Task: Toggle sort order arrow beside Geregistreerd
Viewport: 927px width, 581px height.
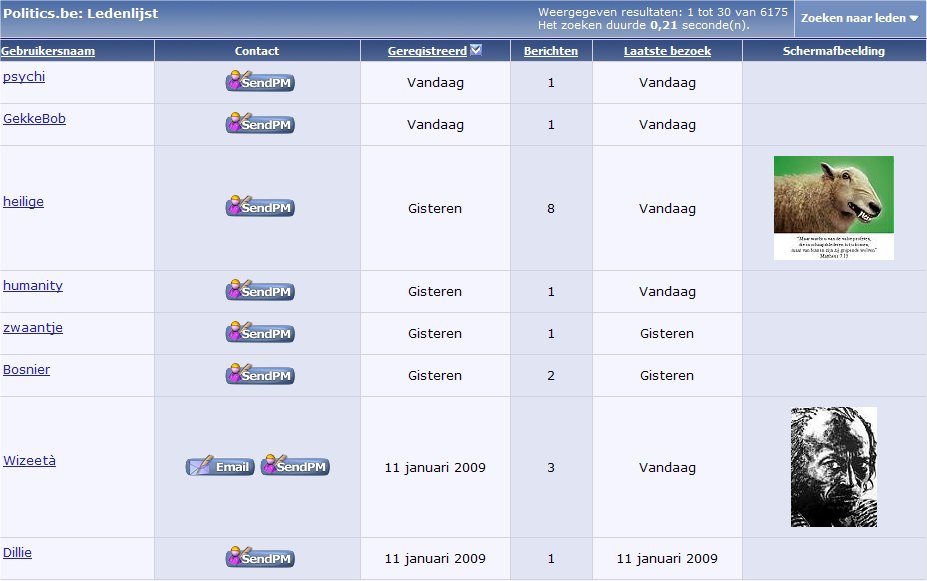Action: coord(476,50)
